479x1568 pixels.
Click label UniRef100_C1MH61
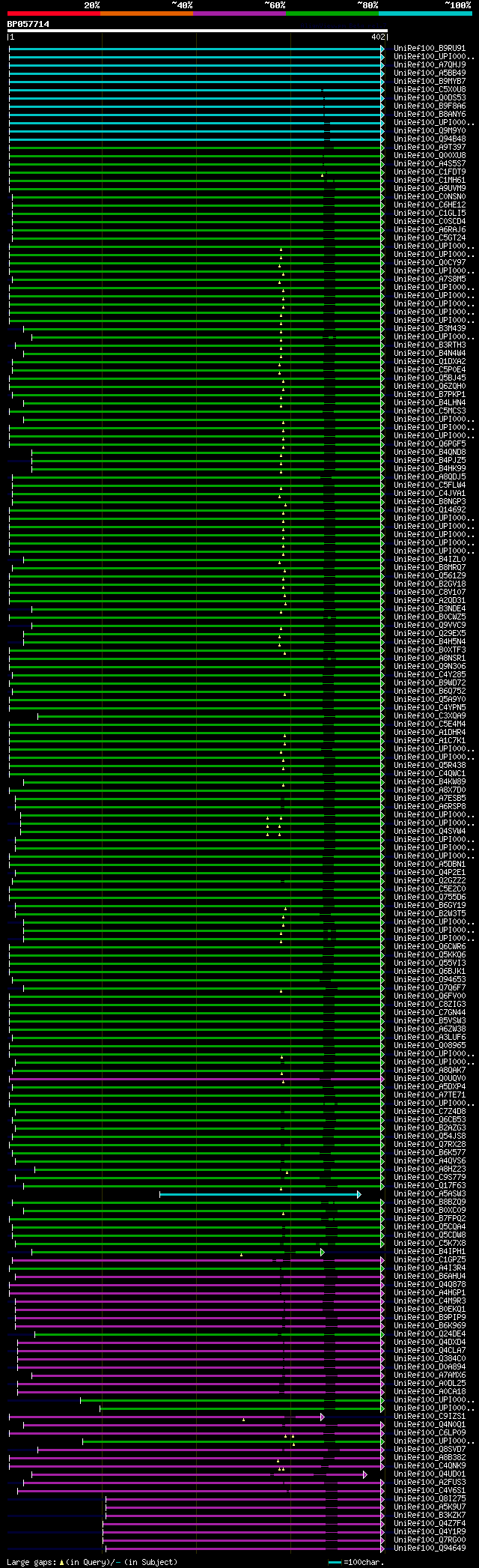pos(430,181)
